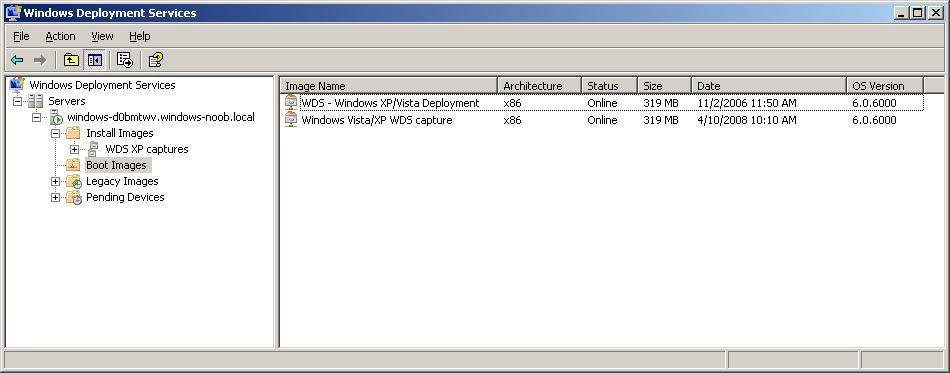Click the Legacy Images folder icon
The image size is (950, 373).
point(74,181)
